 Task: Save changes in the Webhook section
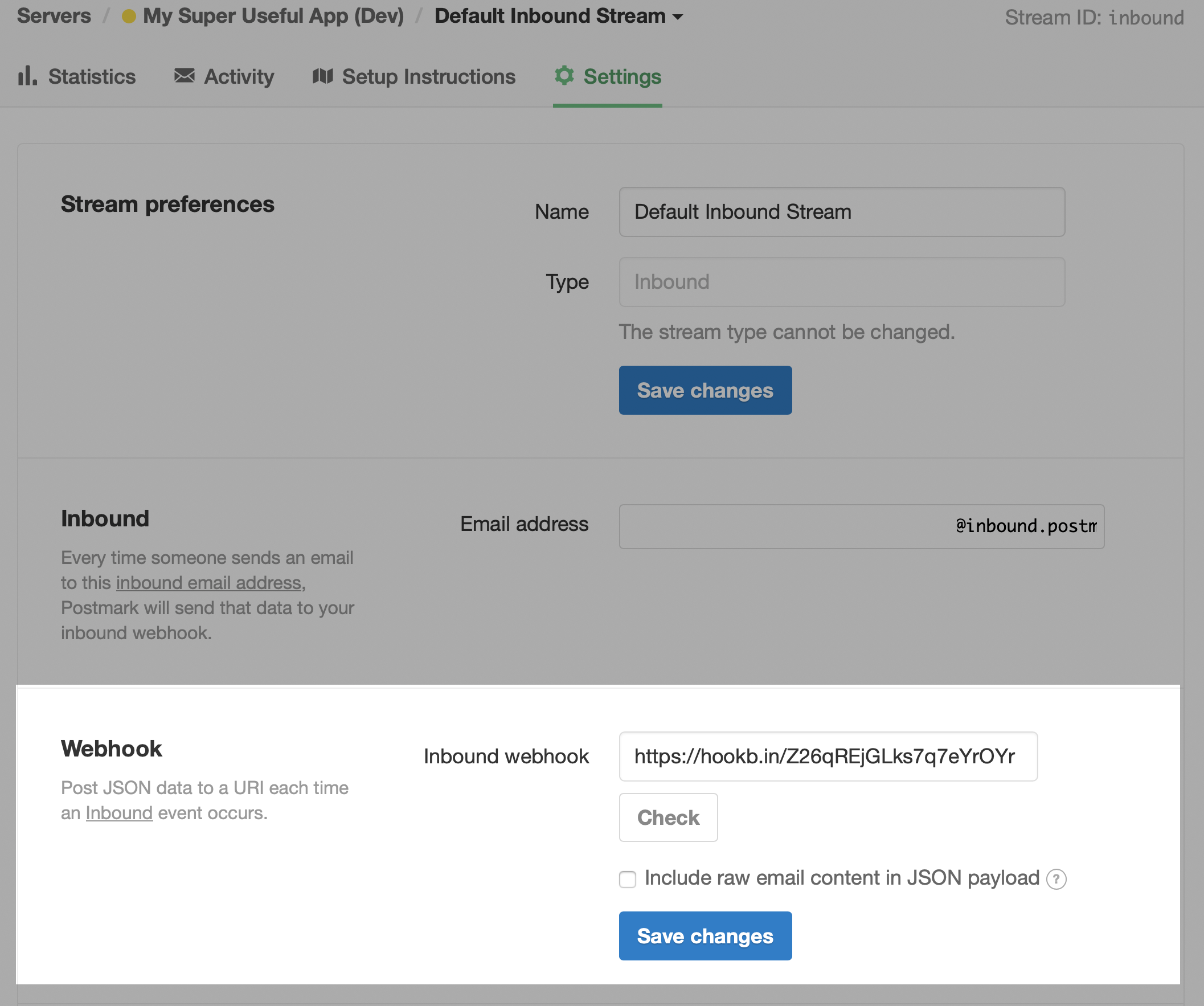click(x=705, y=936)
